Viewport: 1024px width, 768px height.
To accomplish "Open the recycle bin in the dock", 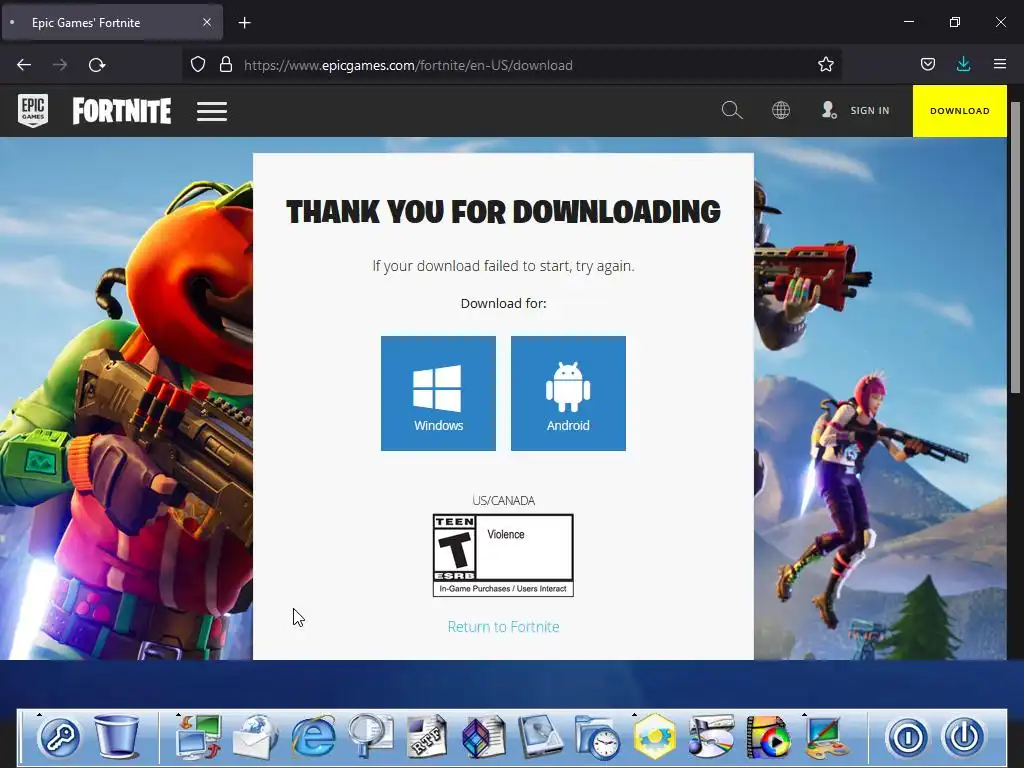I will pos(117,737).
